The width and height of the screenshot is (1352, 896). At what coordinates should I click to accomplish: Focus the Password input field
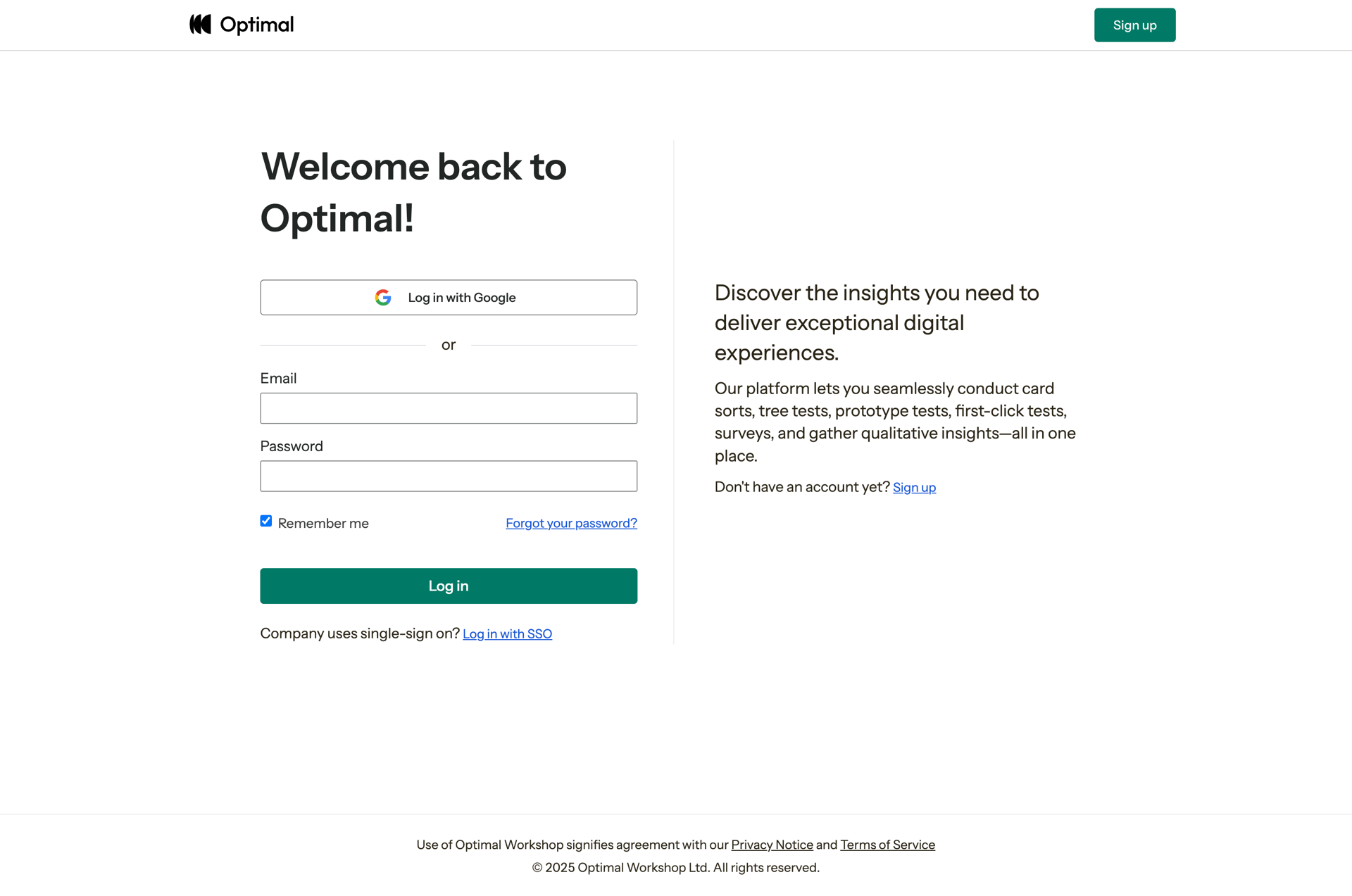449,477
